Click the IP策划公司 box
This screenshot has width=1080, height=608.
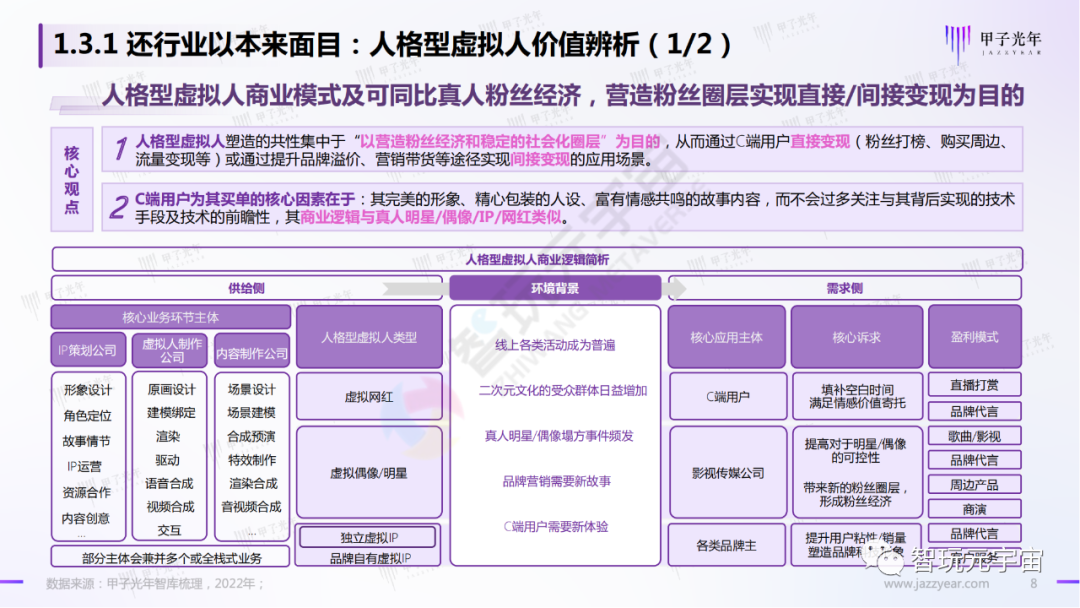click(88, 350)
